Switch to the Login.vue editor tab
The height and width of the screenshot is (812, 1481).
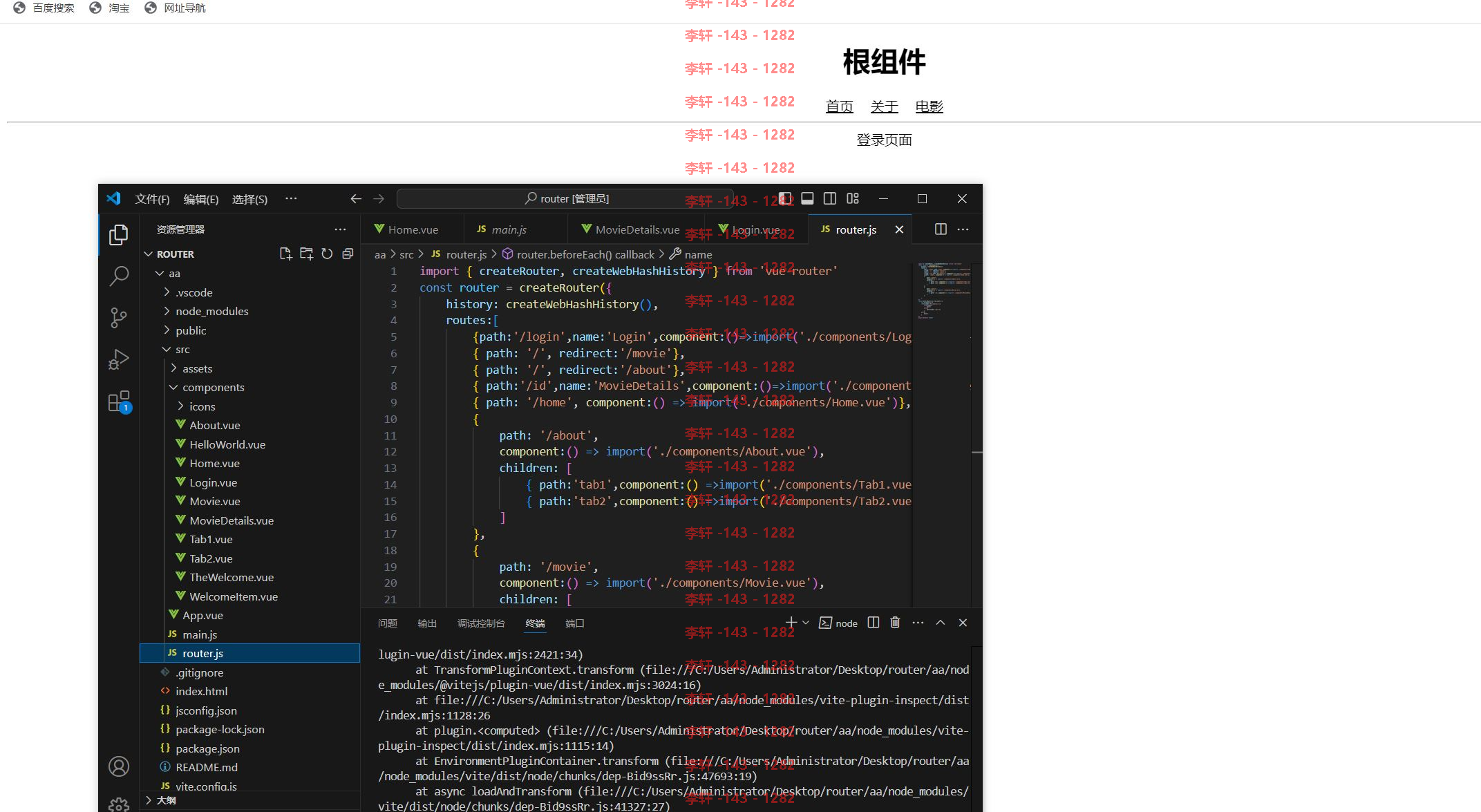[756, 229]
